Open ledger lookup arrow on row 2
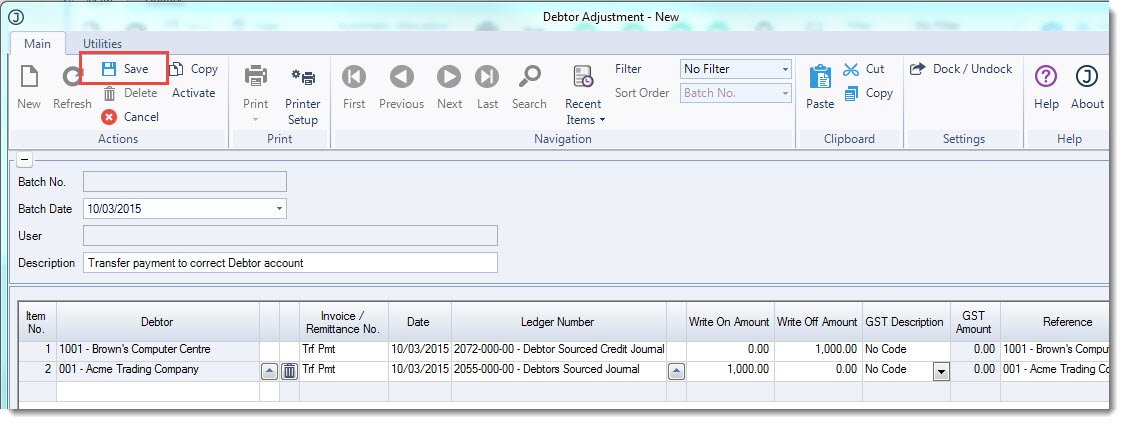This screenshot has height=424, width=1124. (x=676, y=371)
